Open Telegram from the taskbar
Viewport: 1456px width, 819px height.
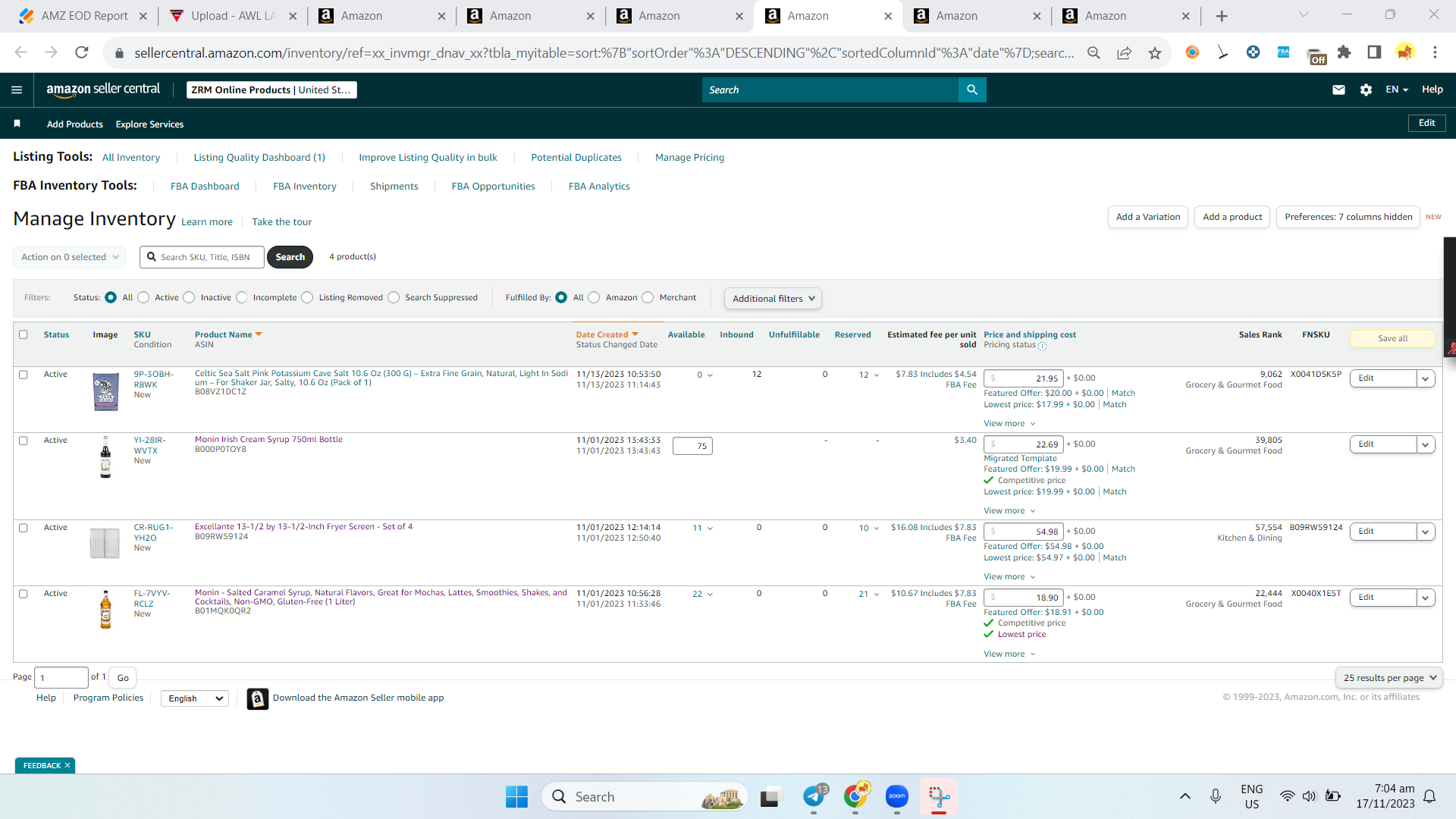pos(814,797)
